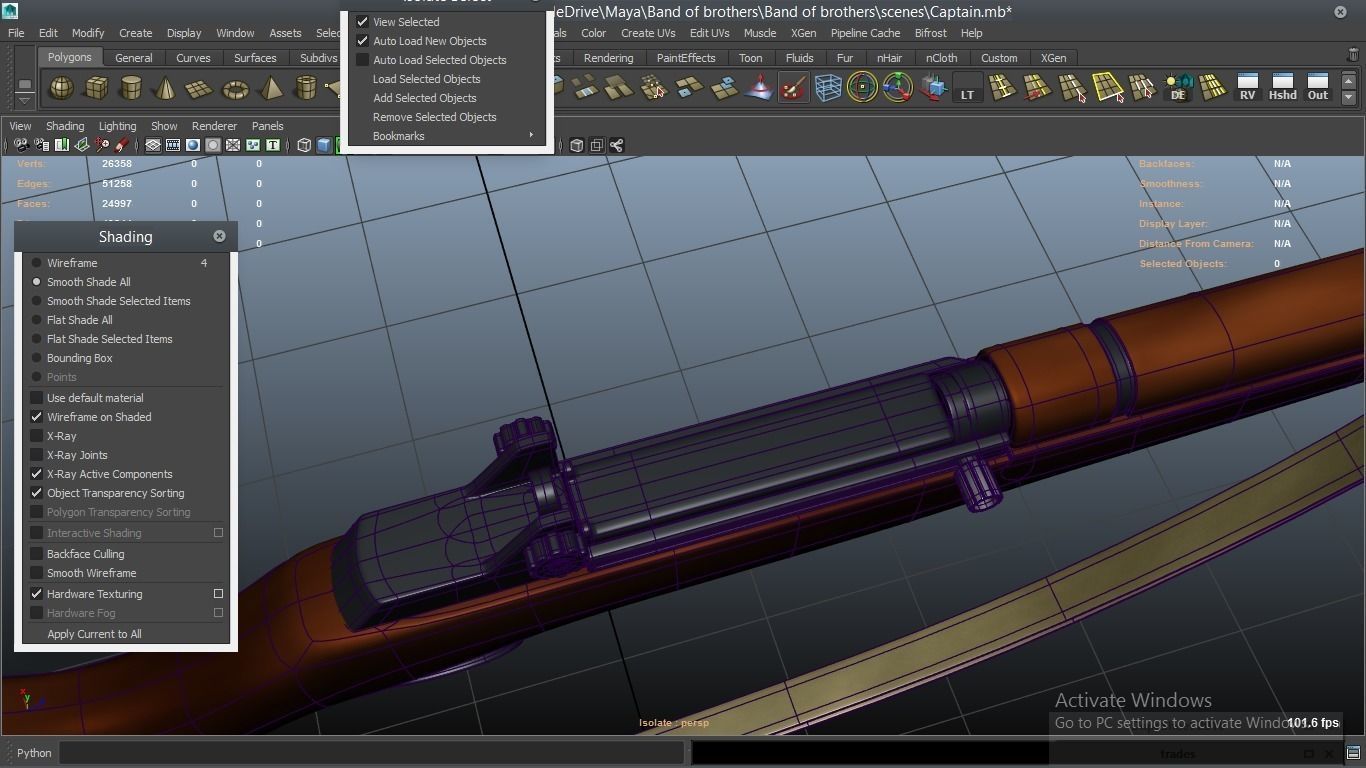Viewport: 1366px width, 768px height.
Task: Select the Sculpt Geometry brush tool
Action: (793, 89)
